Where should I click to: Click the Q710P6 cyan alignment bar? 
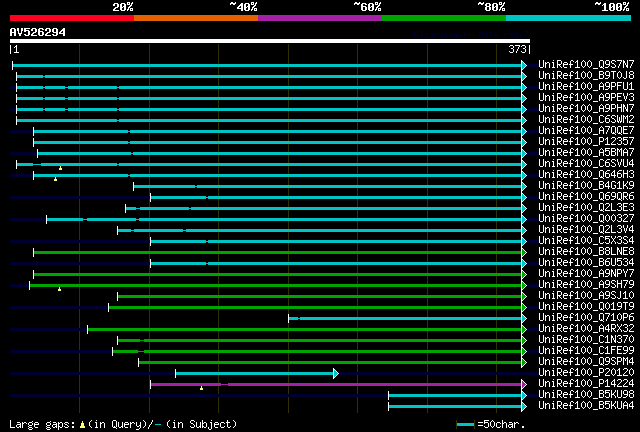(405, 318)
